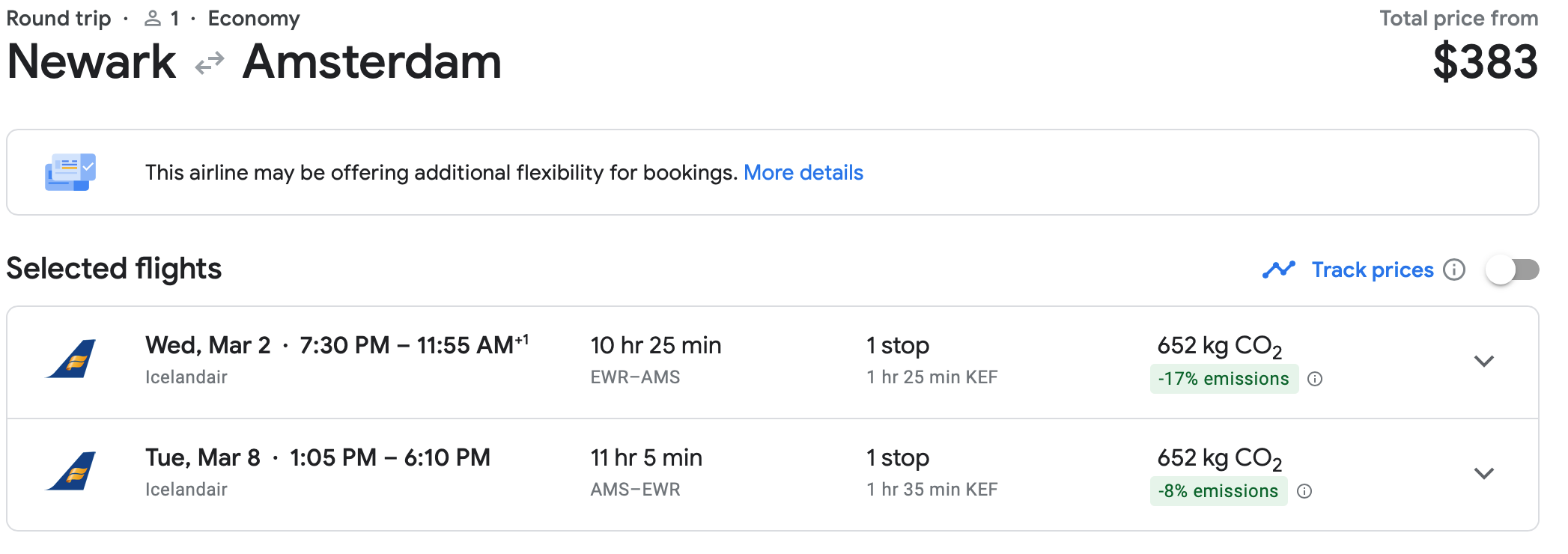Expand the Tue, Mar 8 flight details
1568x554 pixels.
point(1484,473)
